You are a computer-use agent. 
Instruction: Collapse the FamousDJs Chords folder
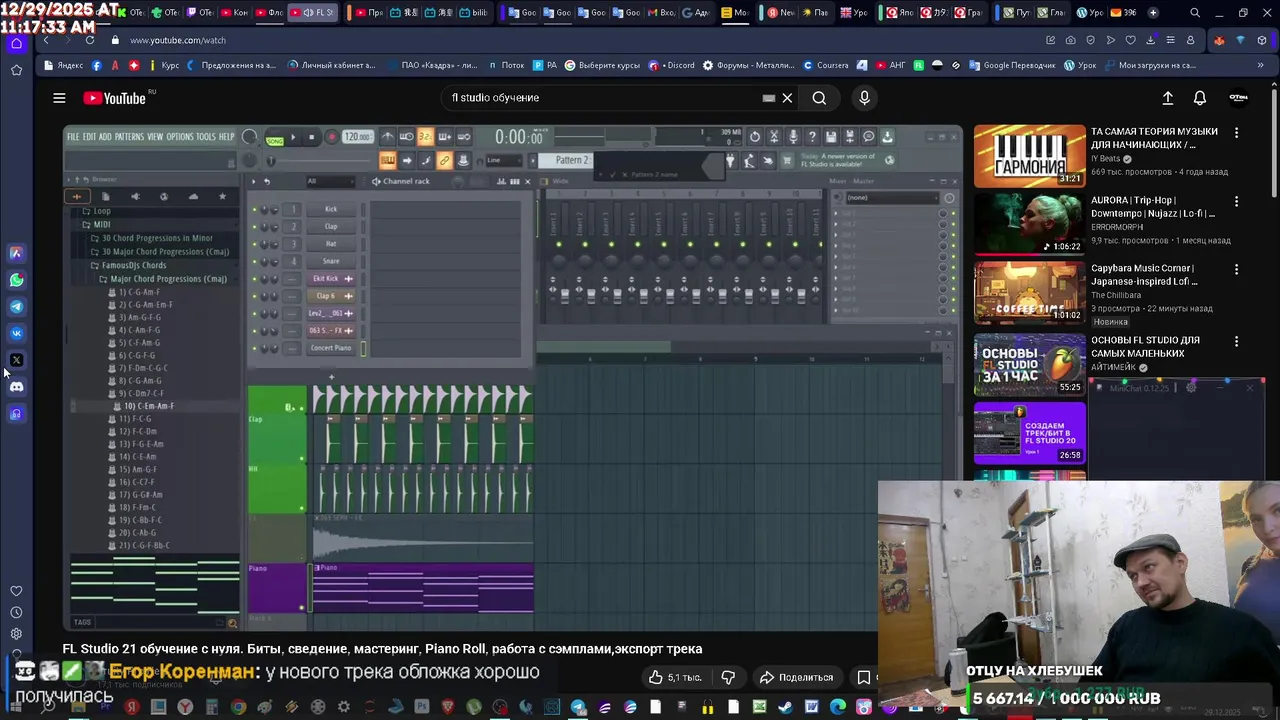point(128,265)
